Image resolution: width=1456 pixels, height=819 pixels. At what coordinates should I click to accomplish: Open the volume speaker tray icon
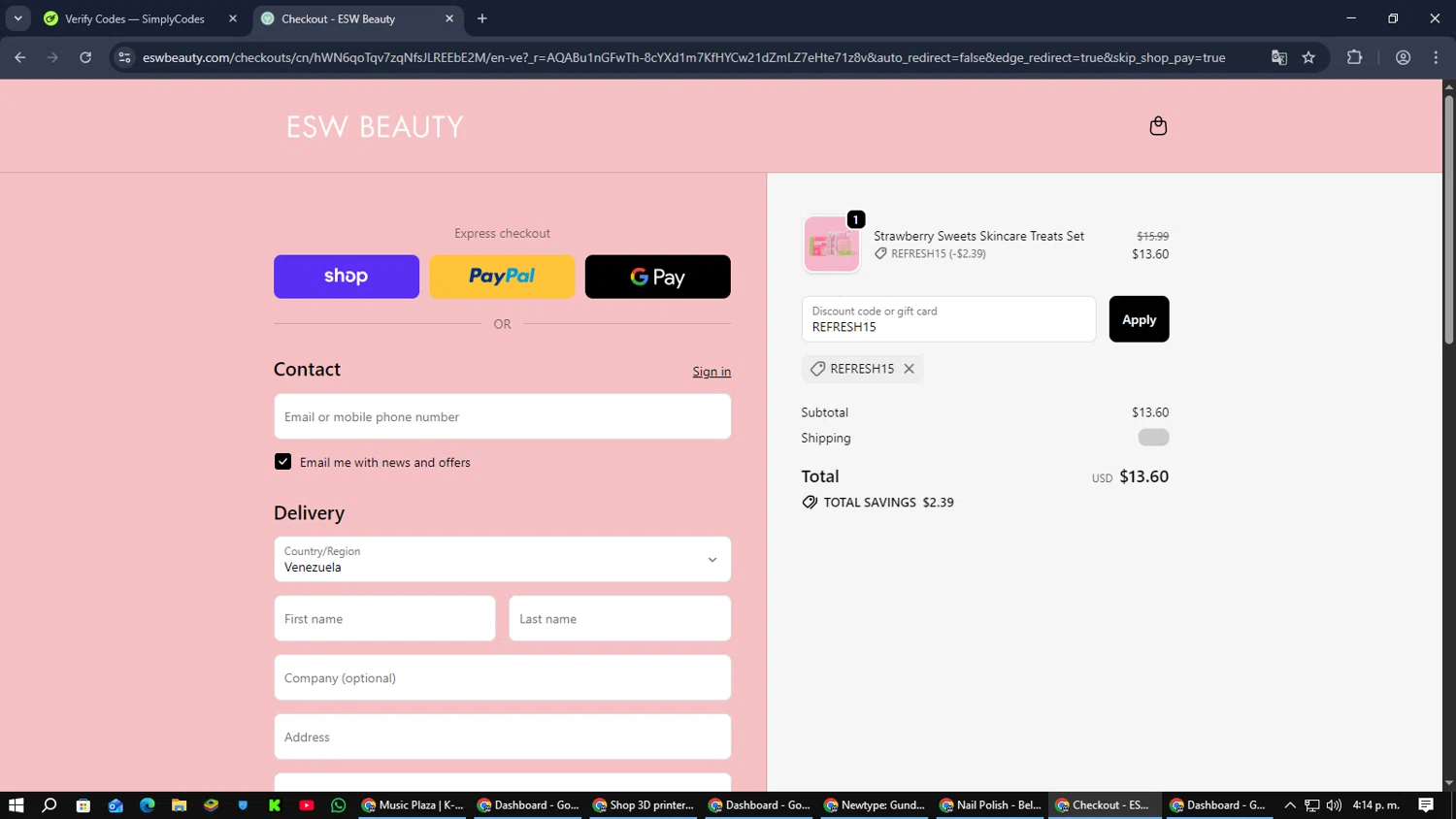[x=1334, y=805]
